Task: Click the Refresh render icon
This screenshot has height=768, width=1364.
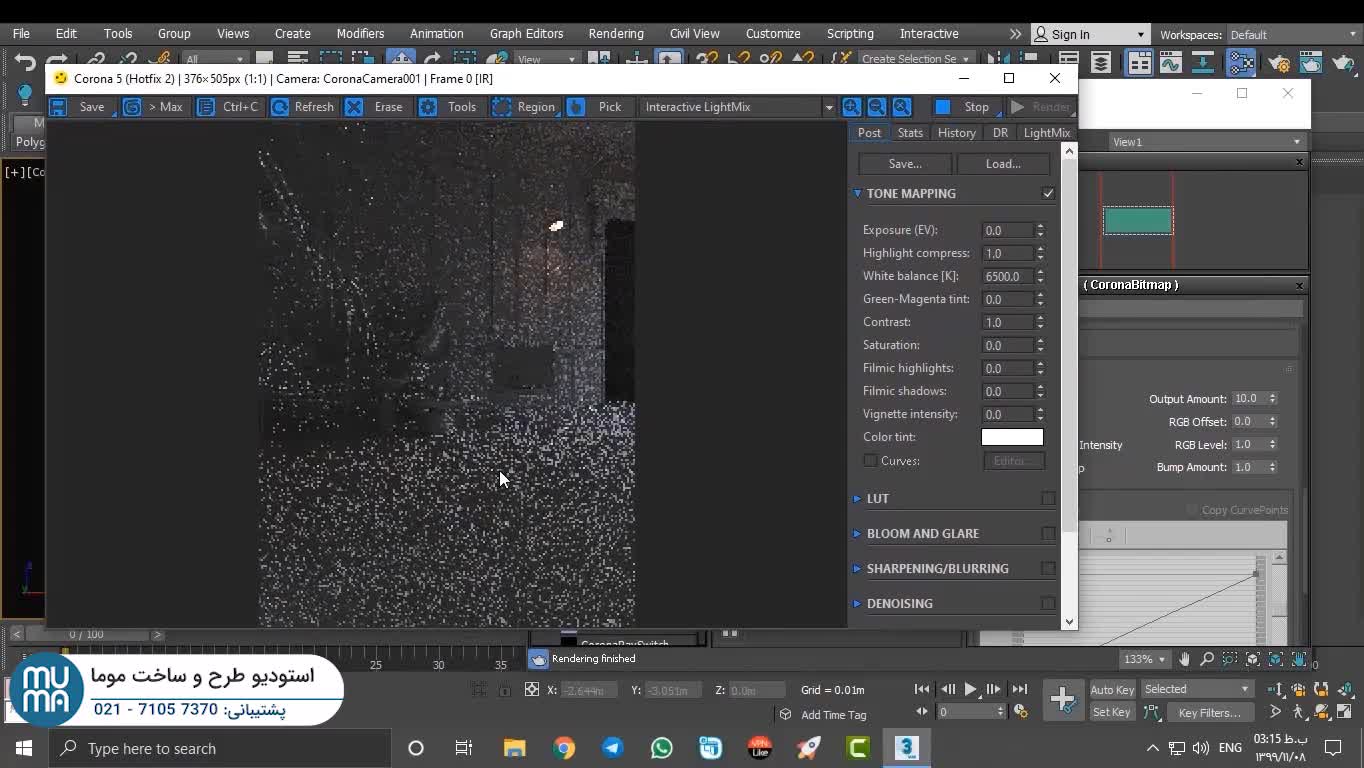Action: (281, 107)
